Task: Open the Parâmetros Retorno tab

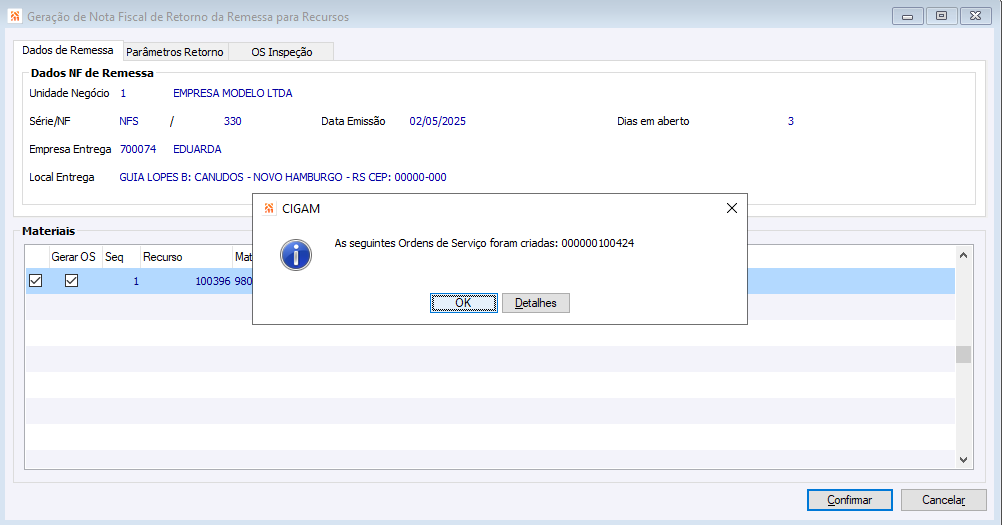Action: (175, 52)
